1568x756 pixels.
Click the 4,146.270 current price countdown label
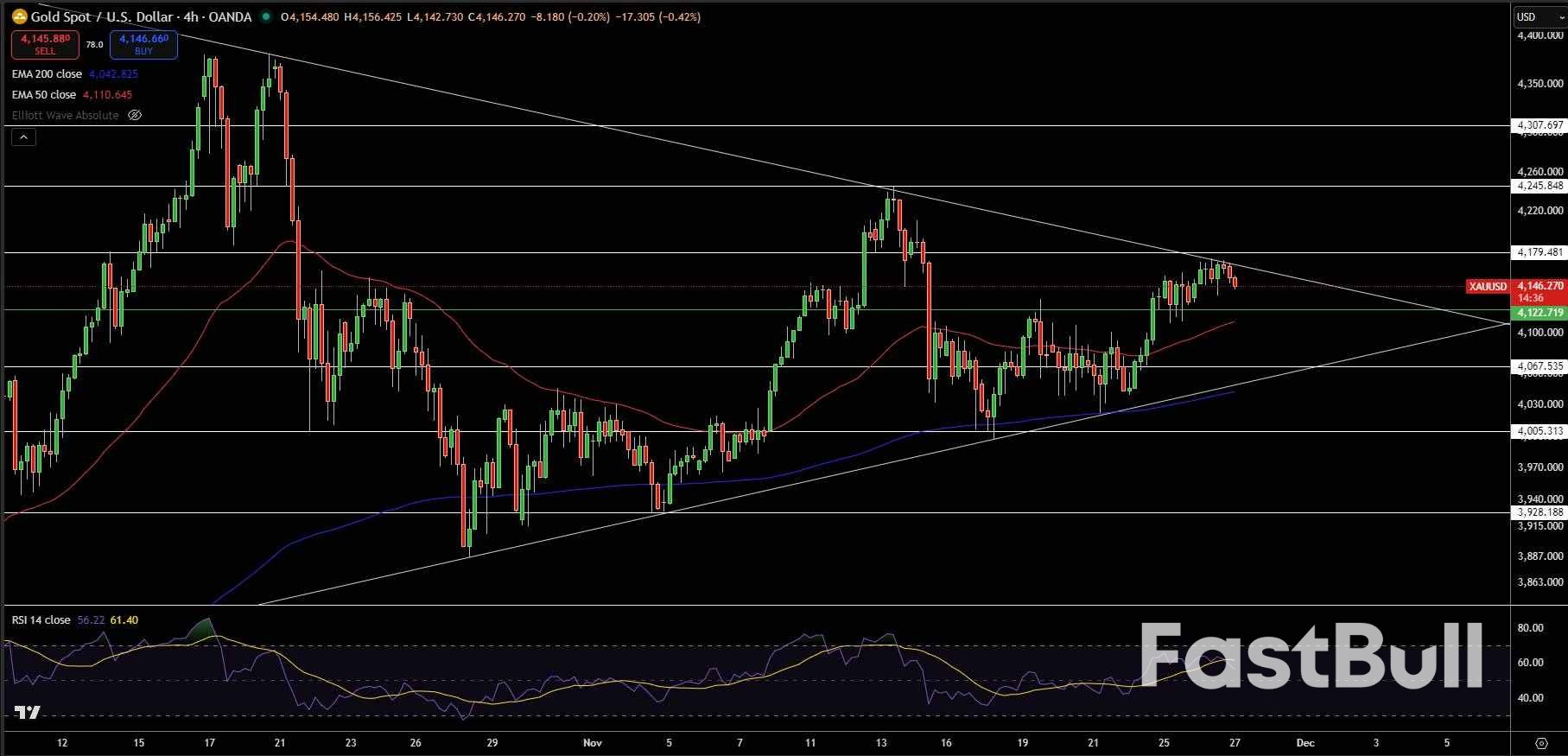[1539, 291]
